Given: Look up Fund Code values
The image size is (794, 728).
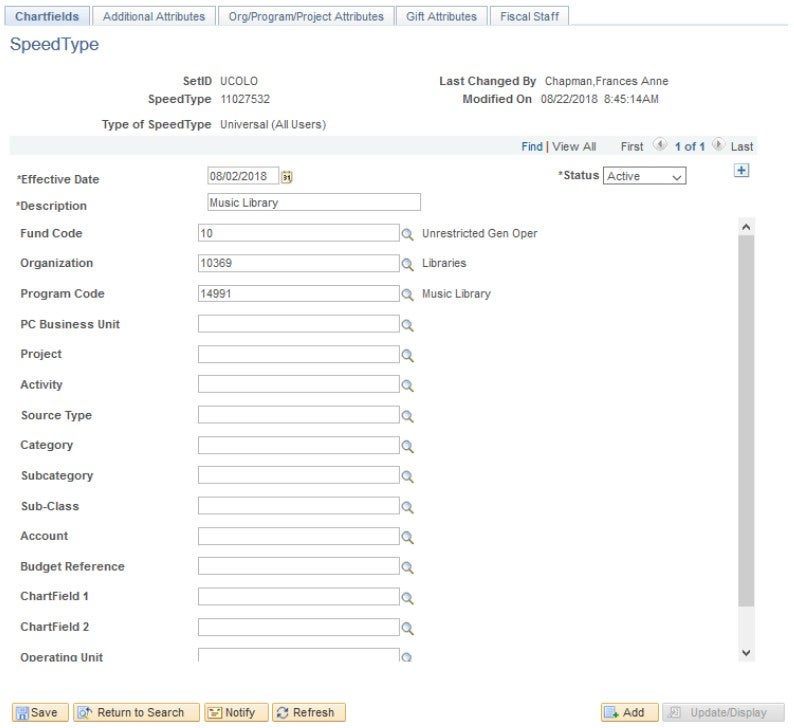Looking at the screenshot, I should pos(407,234).
